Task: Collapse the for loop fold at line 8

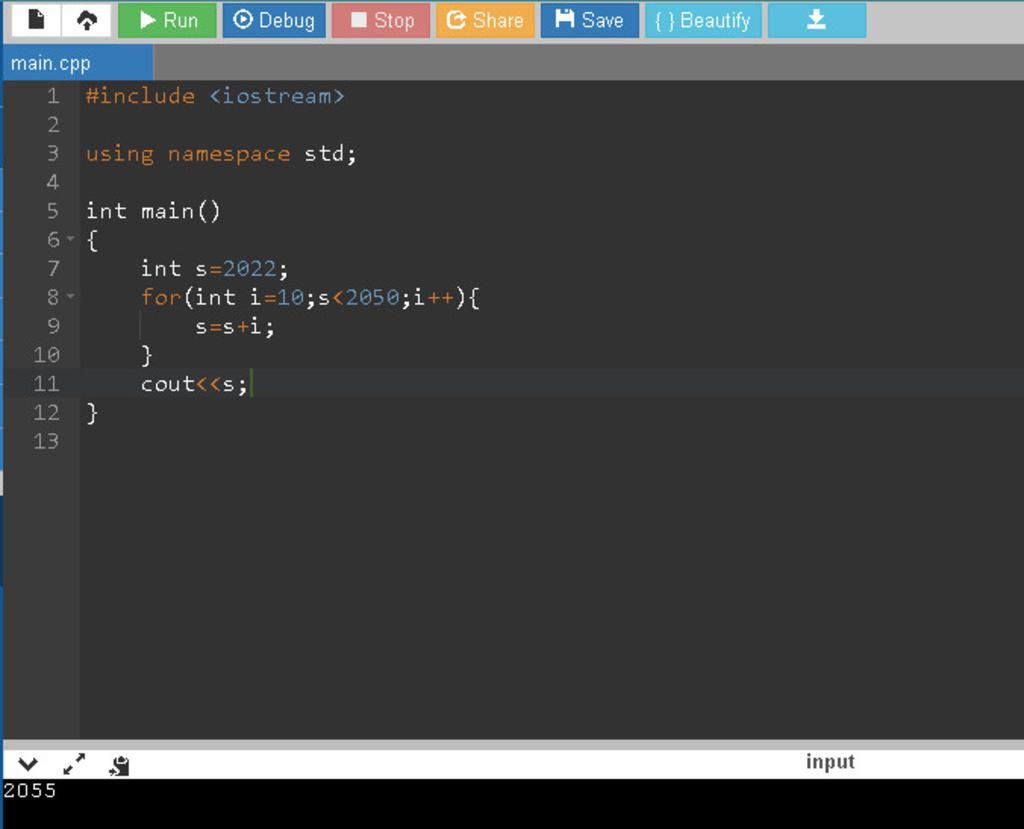Action: pyautogui.click(x=71, y=297)
